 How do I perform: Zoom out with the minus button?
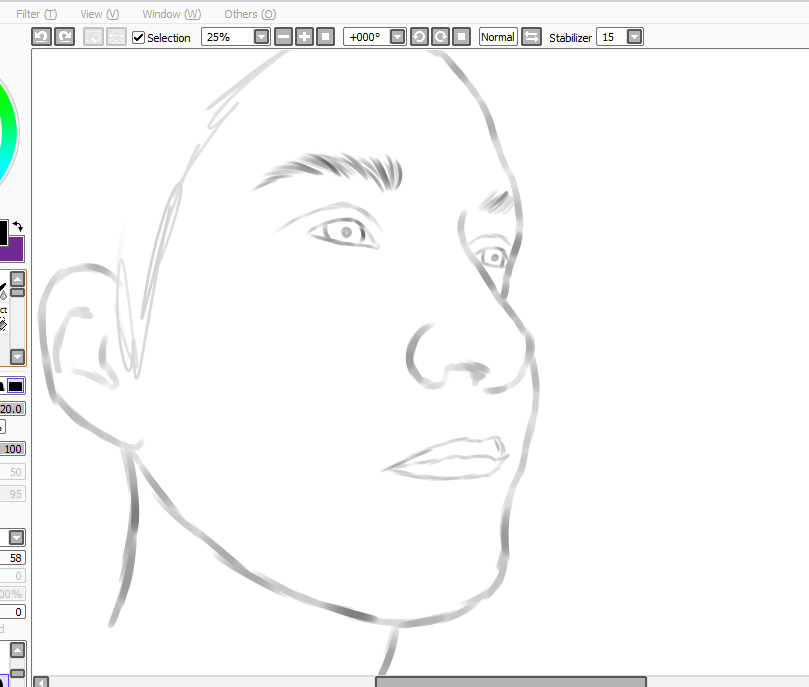284,37
